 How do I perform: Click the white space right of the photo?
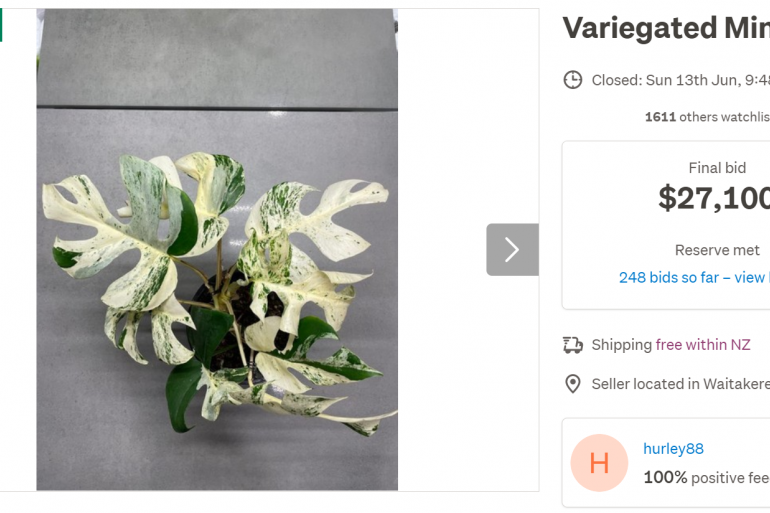(x=468, y=123)
